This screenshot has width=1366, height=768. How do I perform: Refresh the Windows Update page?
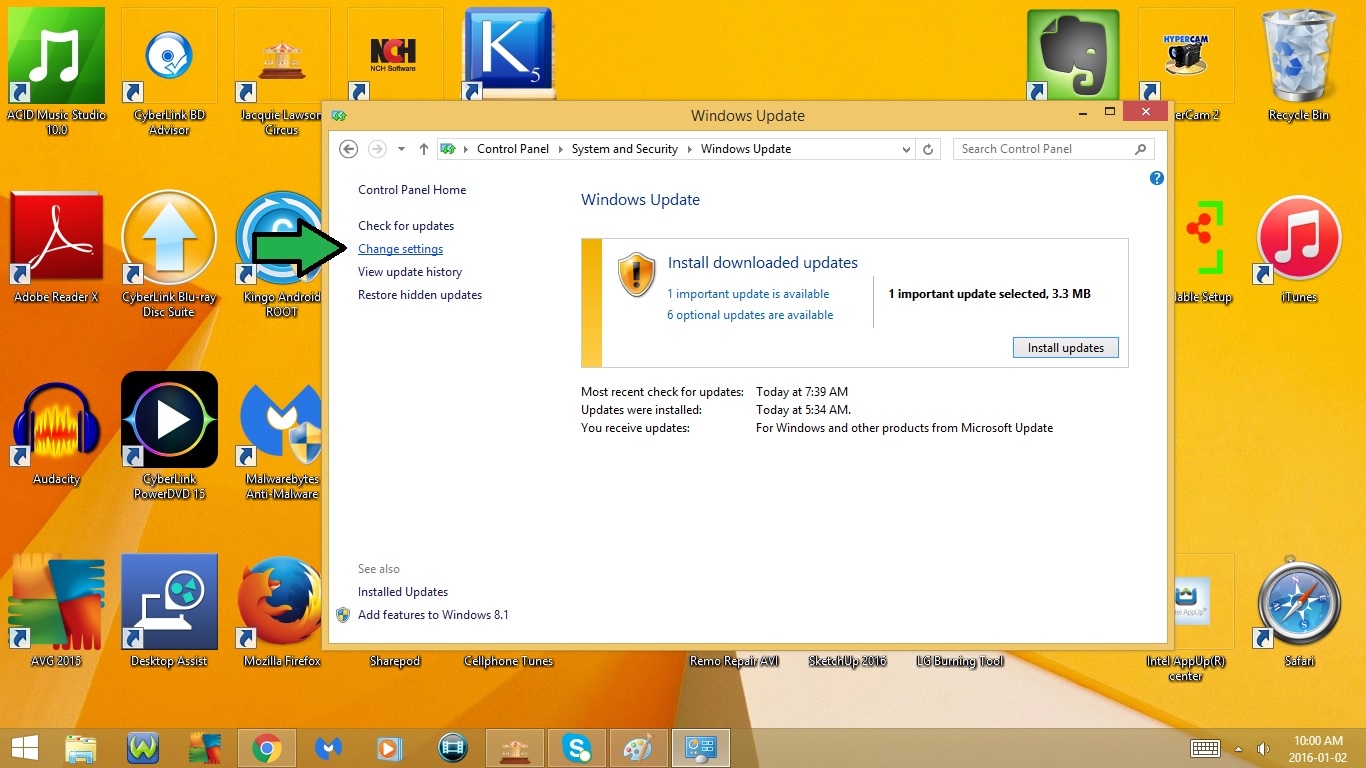click(x=928, y=149)
